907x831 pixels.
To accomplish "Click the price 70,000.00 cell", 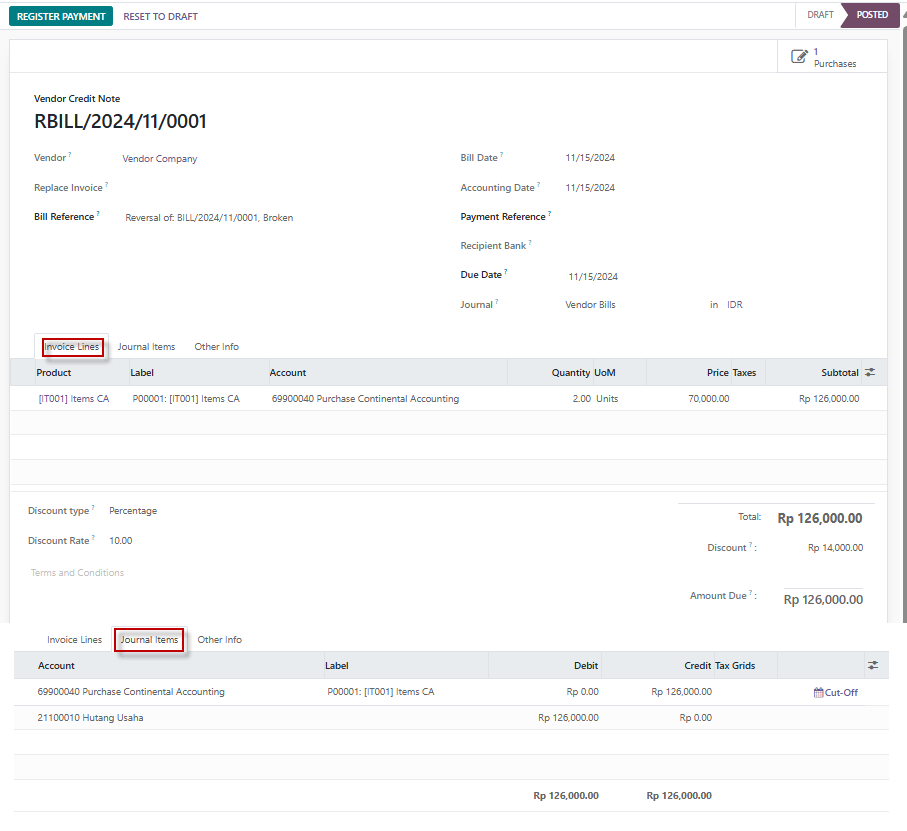I will pos(709,399).
